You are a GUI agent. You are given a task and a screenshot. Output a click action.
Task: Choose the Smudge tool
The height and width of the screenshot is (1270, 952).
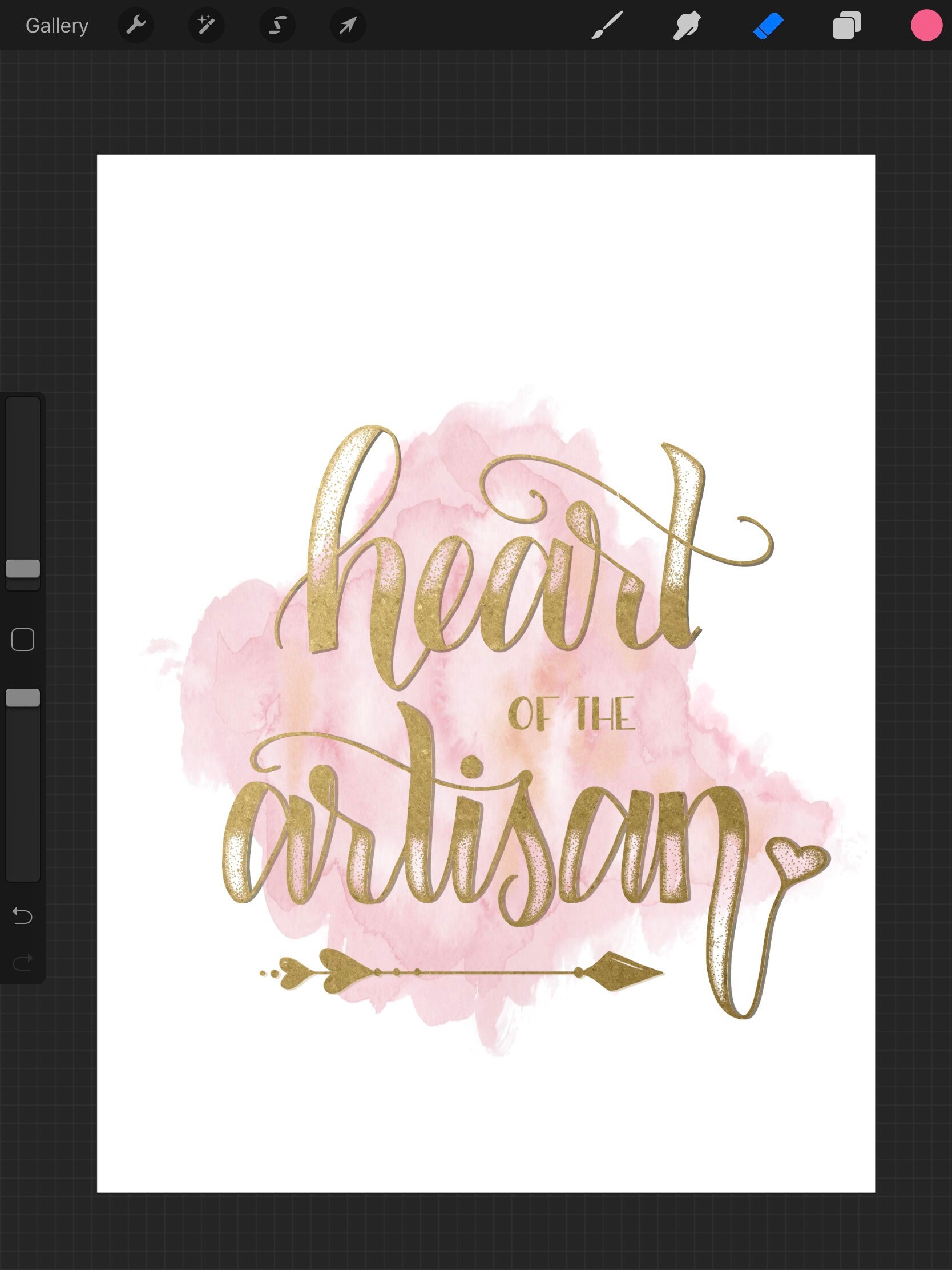[687, 25]
